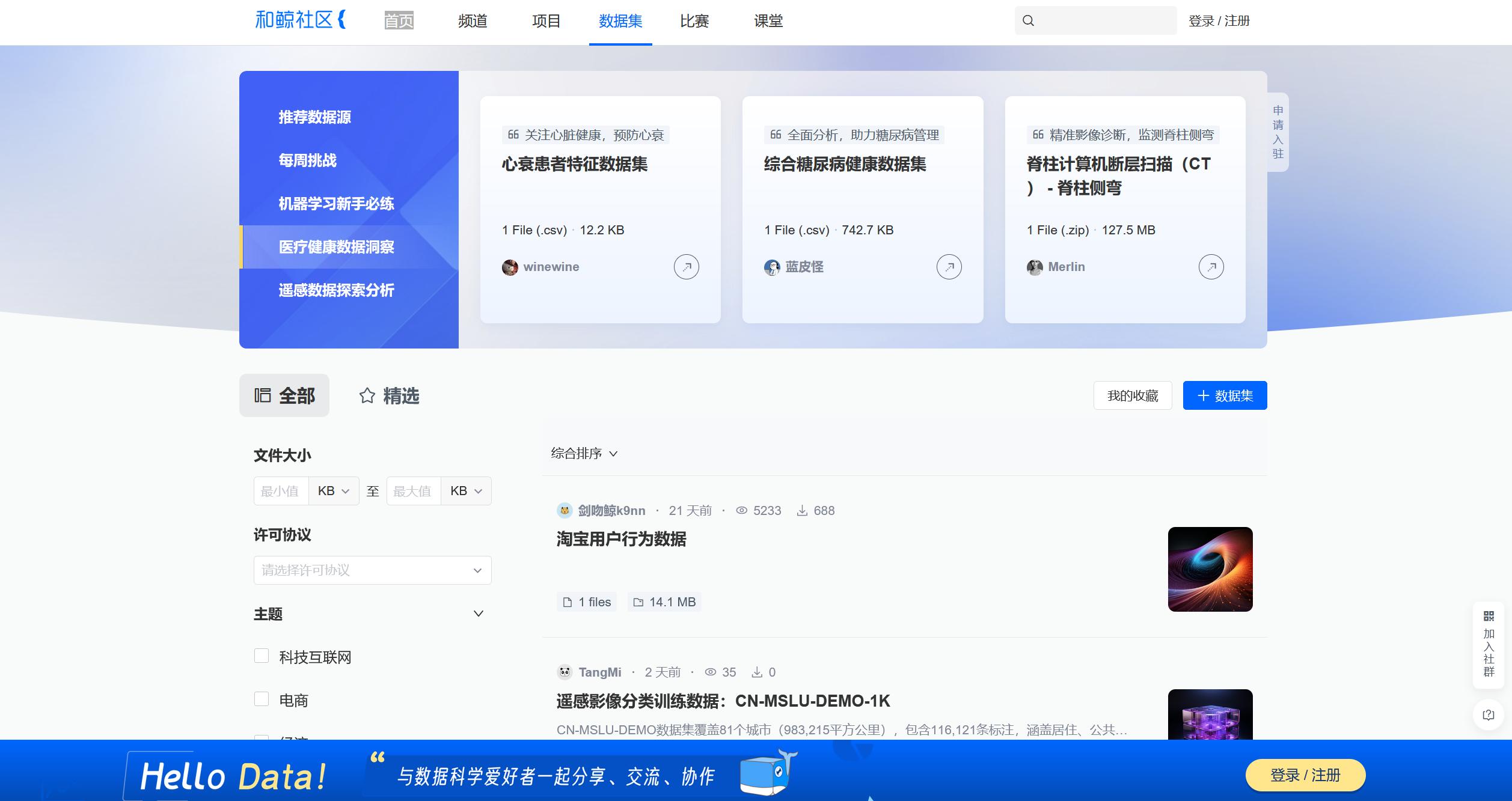
Task: Open the minimum size KB unit dropdown
Action: click(x=334, y=491)
